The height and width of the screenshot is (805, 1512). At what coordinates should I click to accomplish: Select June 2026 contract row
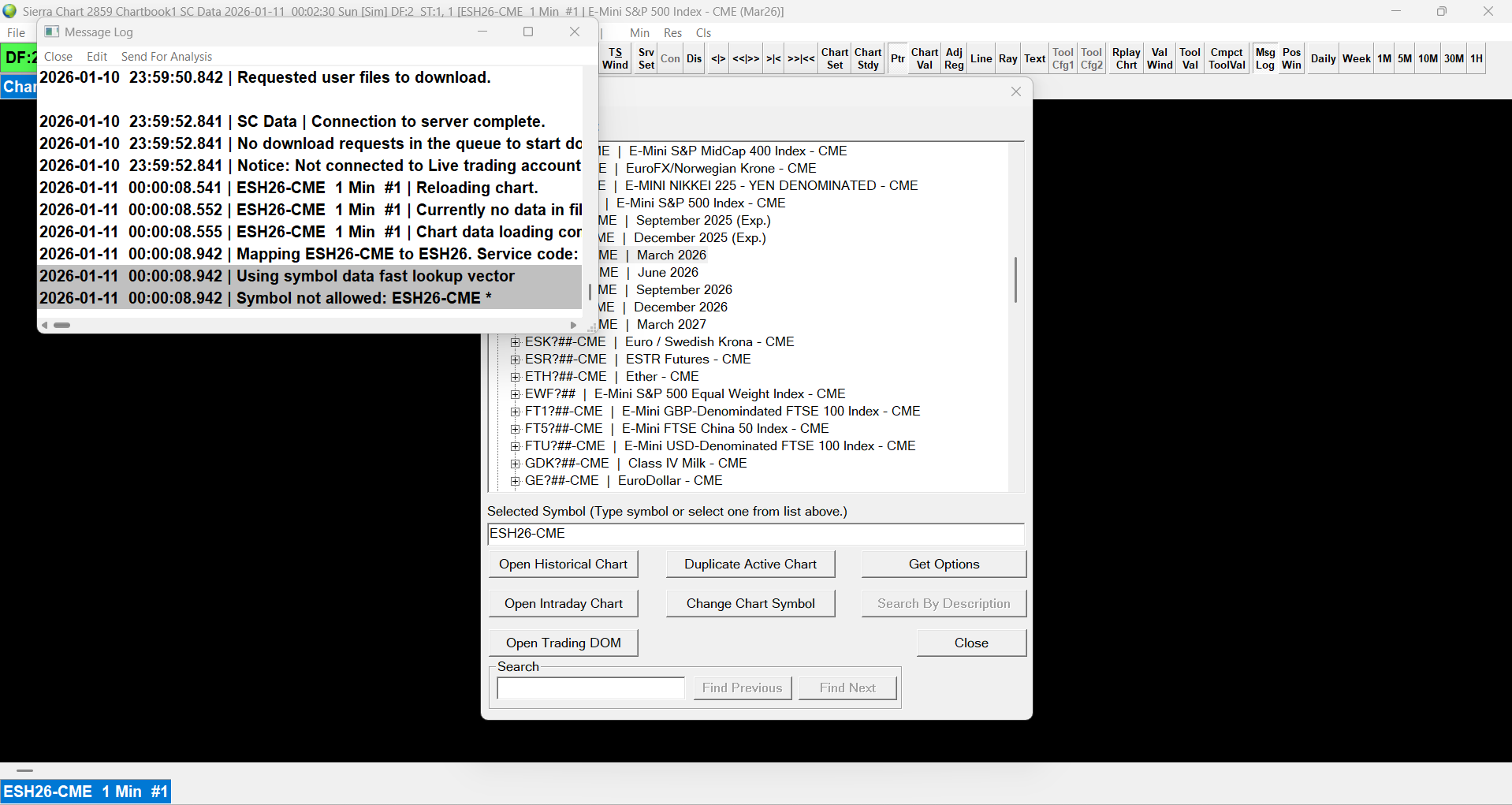click(668, 273)
